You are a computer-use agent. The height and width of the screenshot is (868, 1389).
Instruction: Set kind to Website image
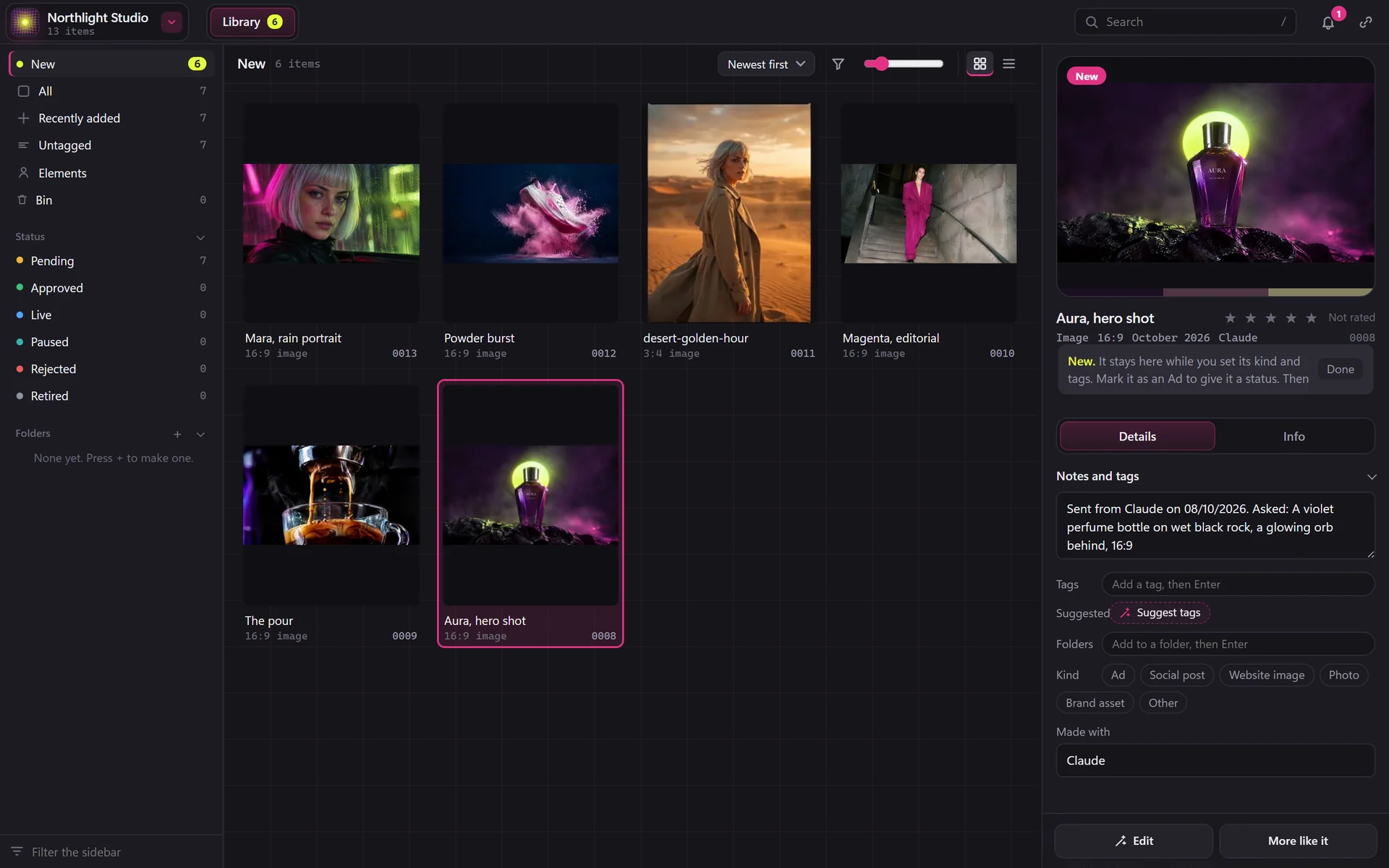click(1267, 675)
